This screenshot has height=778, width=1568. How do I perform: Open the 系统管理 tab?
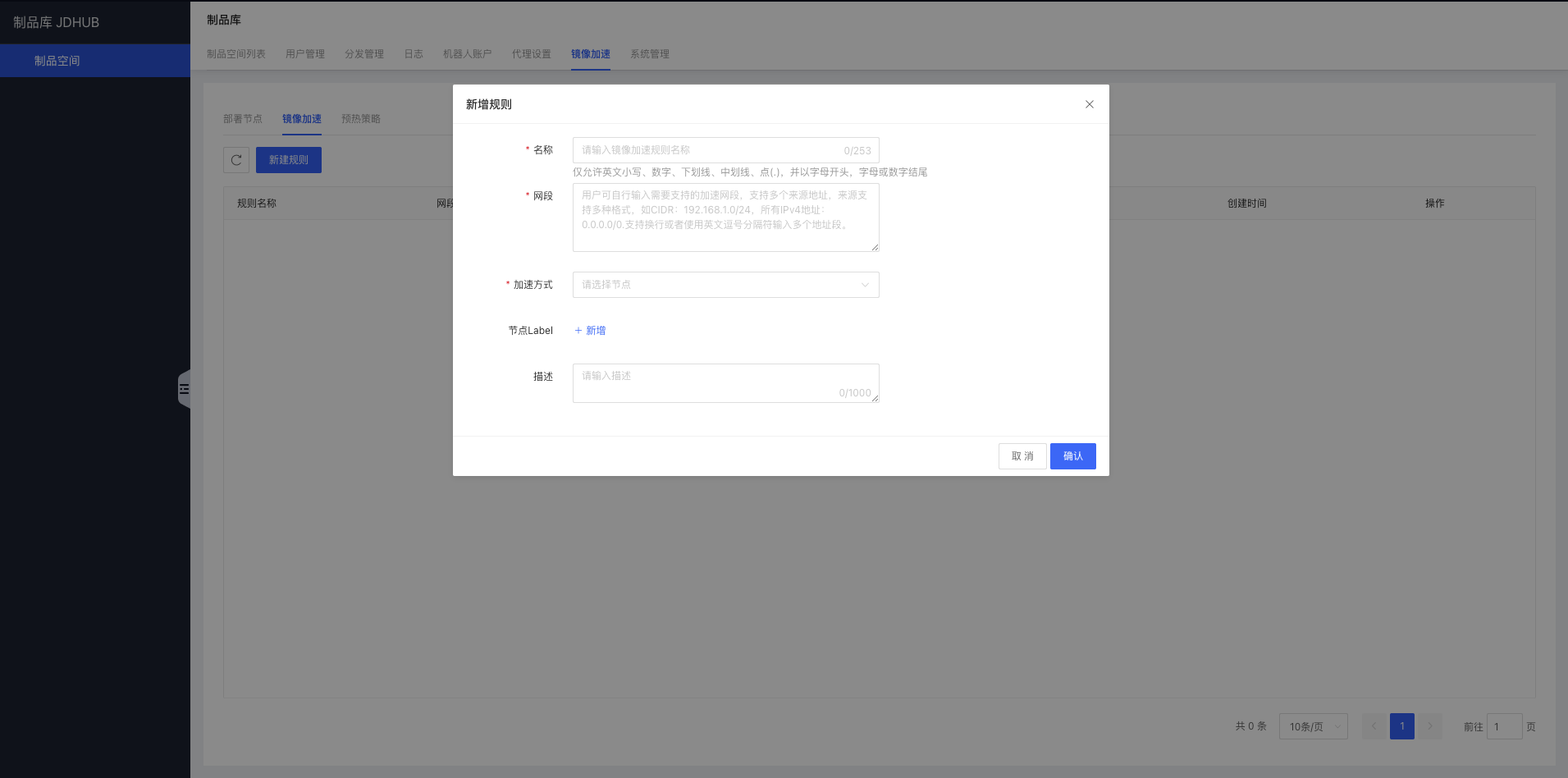(650, 54)
